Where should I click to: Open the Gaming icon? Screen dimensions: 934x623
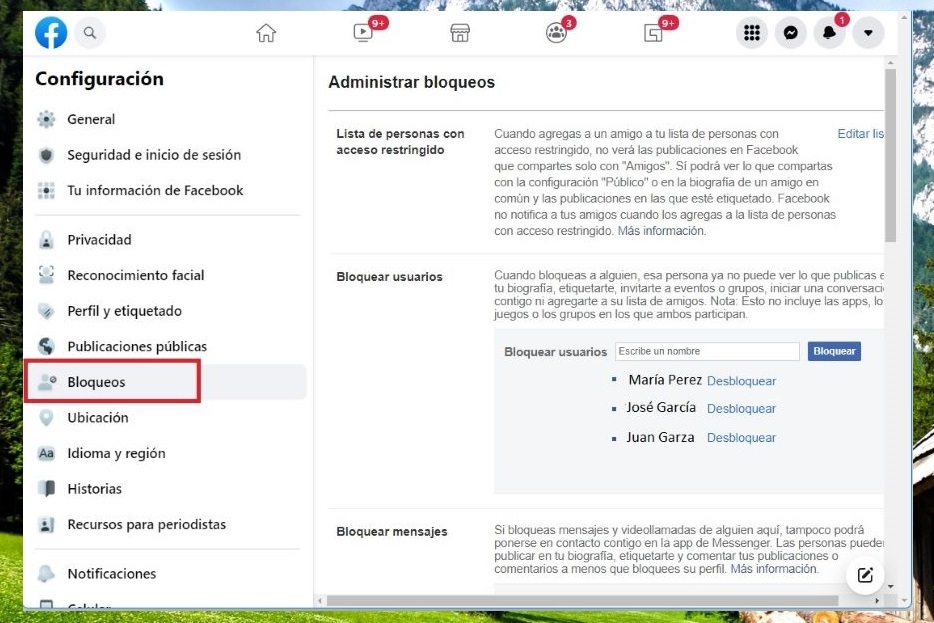(652, 32)
